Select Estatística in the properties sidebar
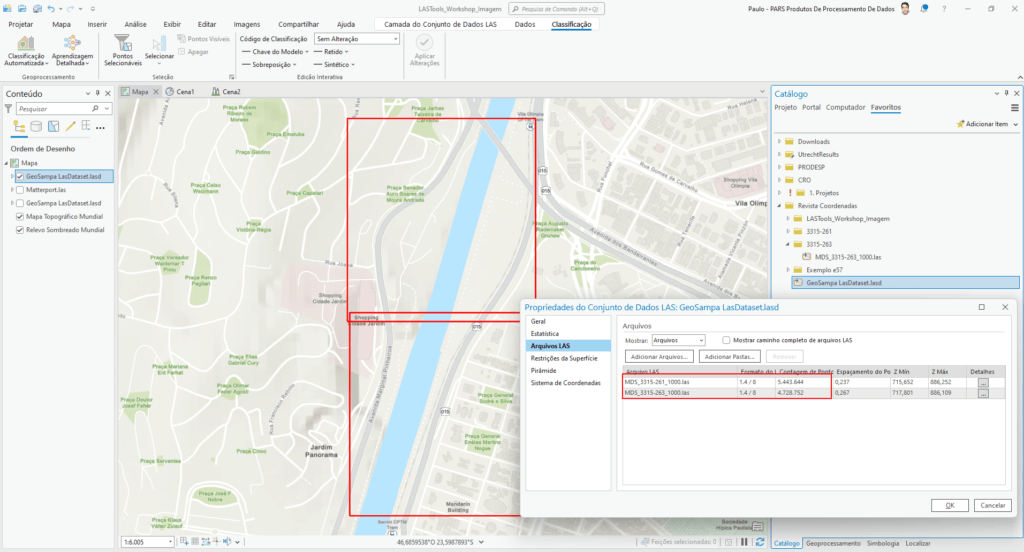This screenshot has height=552, width=1024. coord(546,333)
